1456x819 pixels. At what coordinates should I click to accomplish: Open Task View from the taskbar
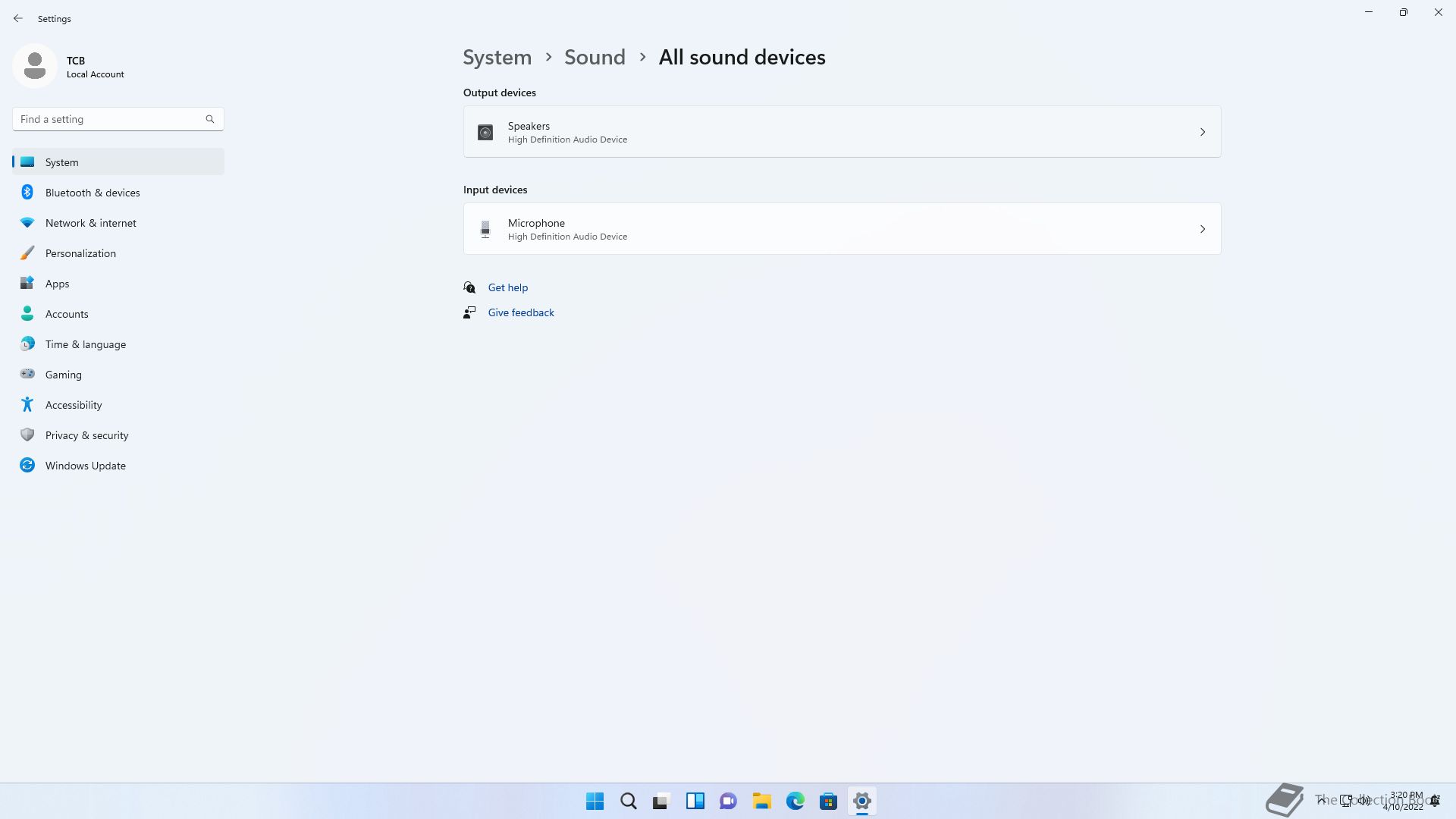(662, 801)
